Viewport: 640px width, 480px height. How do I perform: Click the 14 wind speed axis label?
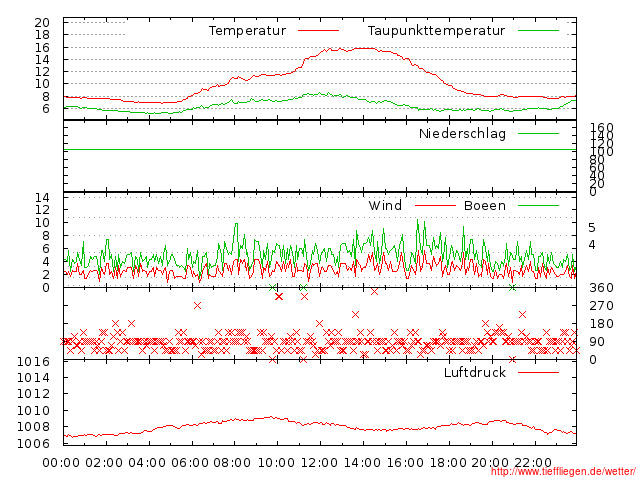(x=42, y=198)
